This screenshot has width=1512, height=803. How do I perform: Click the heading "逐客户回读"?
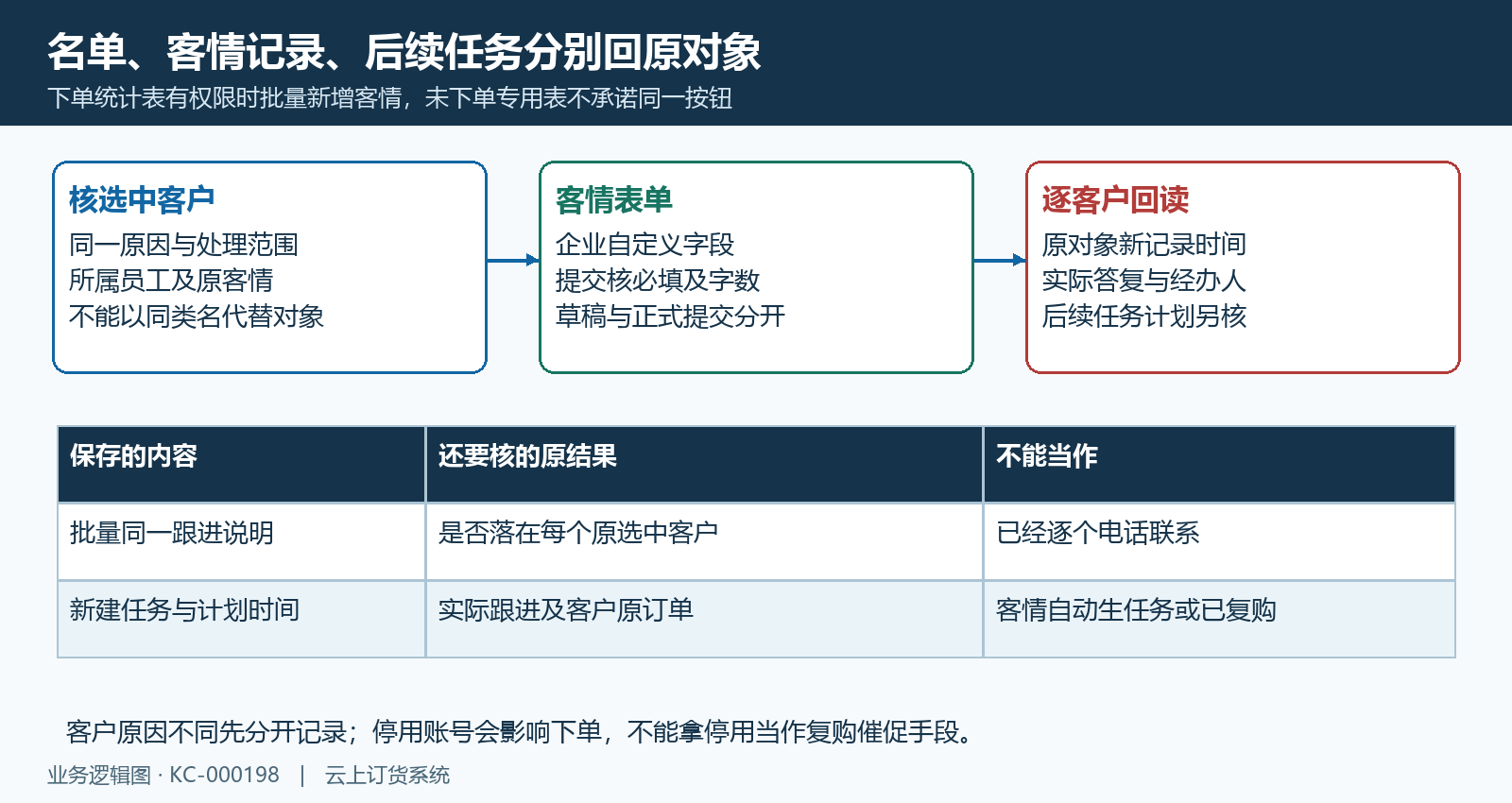1115,199
